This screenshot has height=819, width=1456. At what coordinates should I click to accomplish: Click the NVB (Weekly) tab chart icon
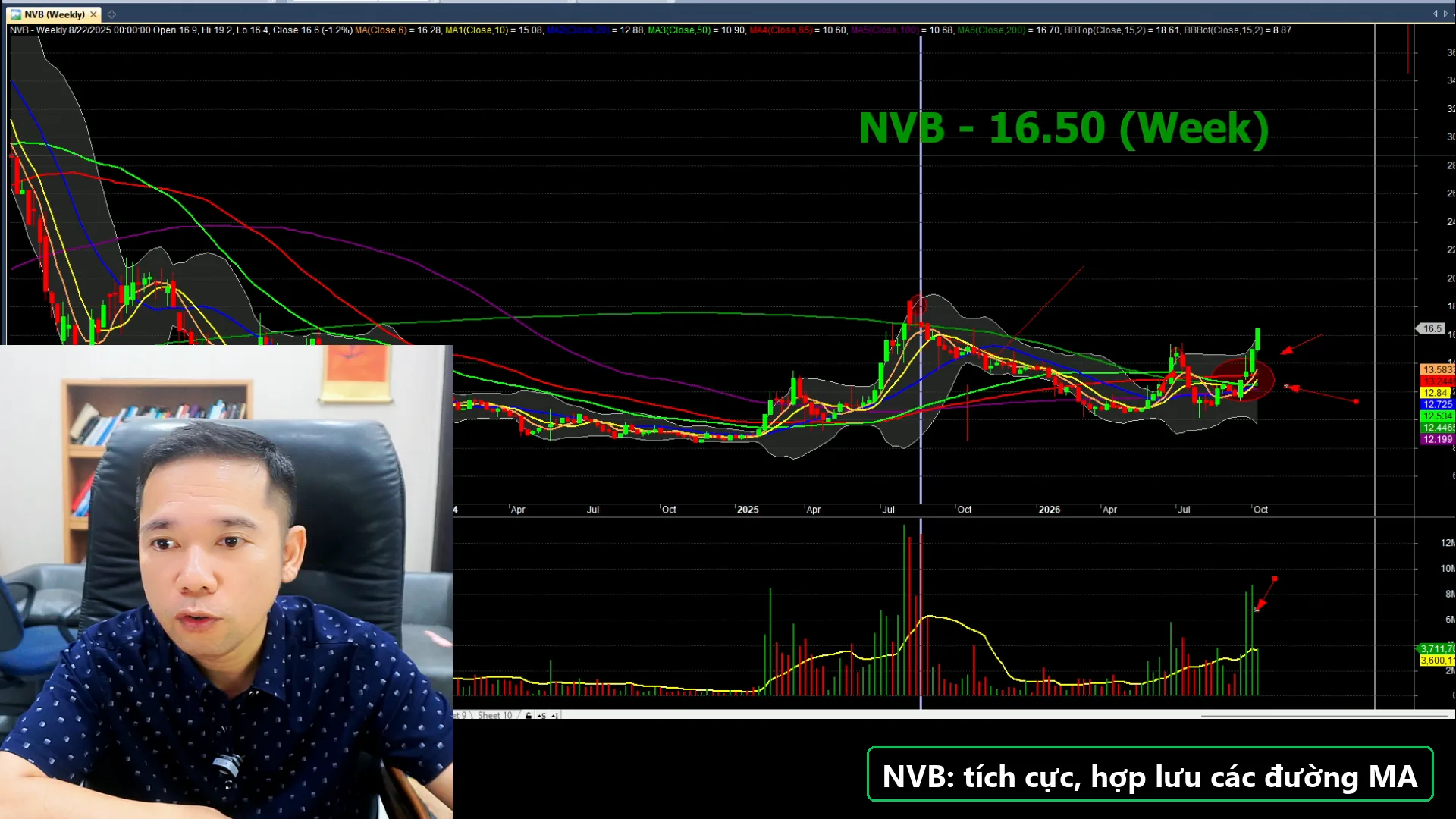coord(15,14)
